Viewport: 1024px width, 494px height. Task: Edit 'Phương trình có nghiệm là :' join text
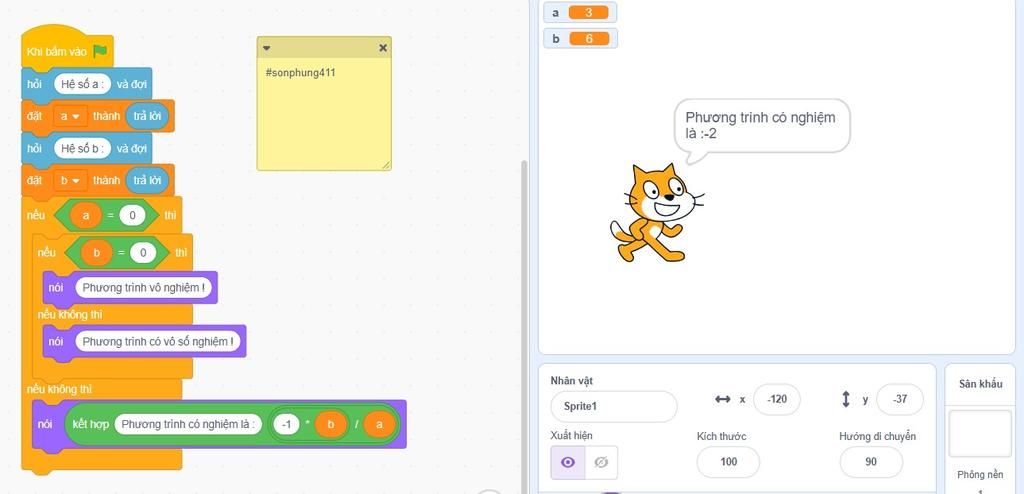point(188,424)
